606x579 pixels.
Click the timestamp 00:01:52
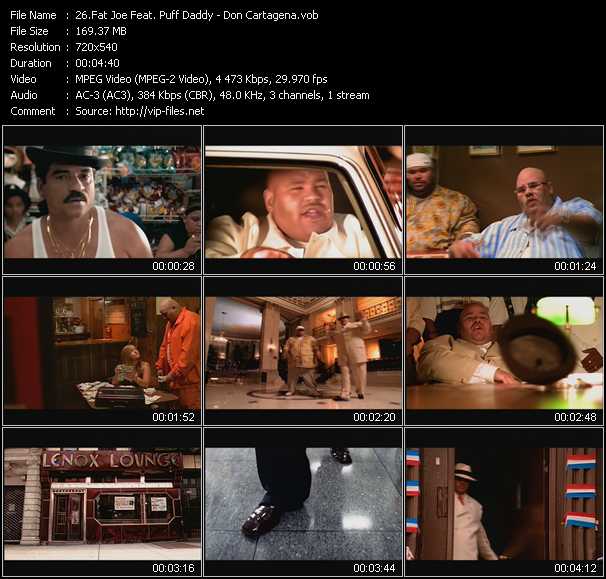(x=174, y=417)
